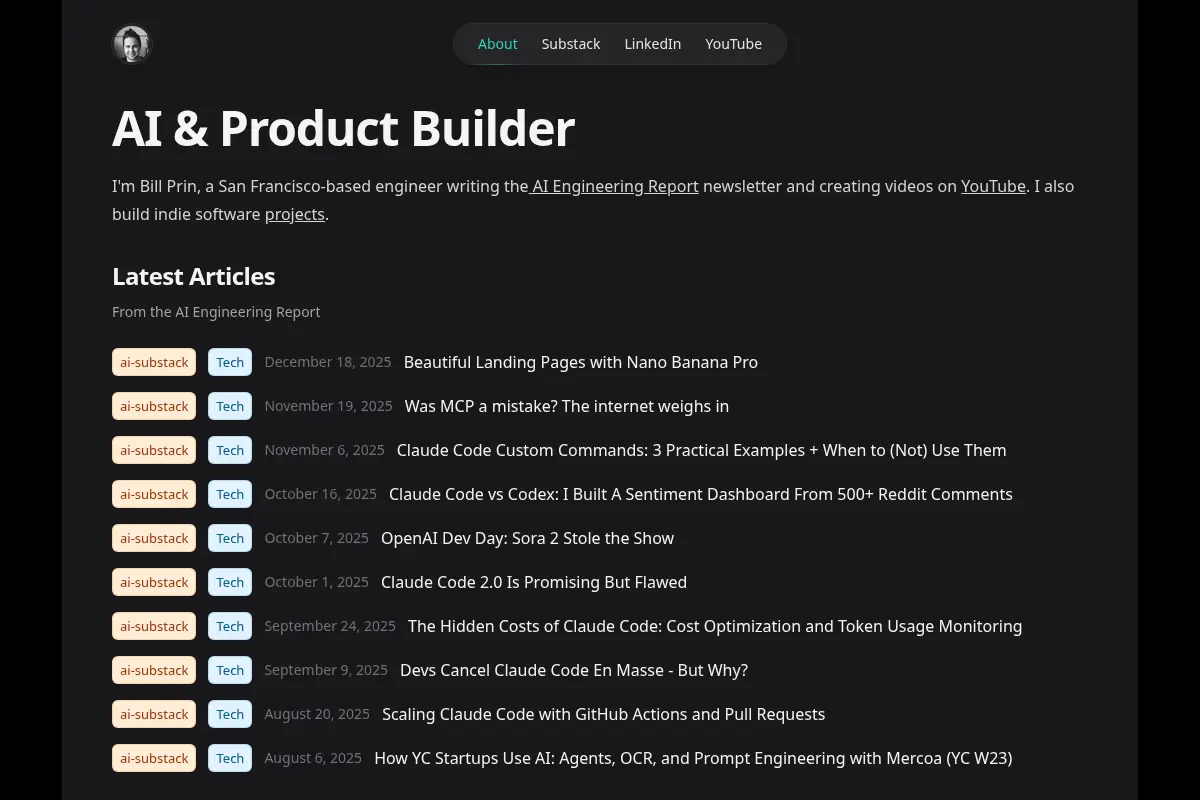Viewport: 1200px width, 800px height.
Task: Click Tech tag on August 6 row
Action: tap(230, 758)
